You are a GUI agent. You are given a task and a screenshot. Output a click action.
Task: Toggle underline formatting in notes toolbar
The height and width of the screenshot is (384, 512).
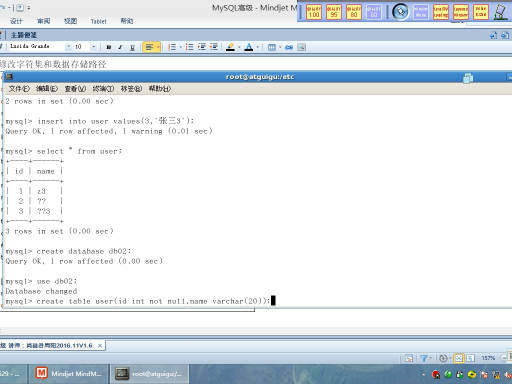coord(132,47)
